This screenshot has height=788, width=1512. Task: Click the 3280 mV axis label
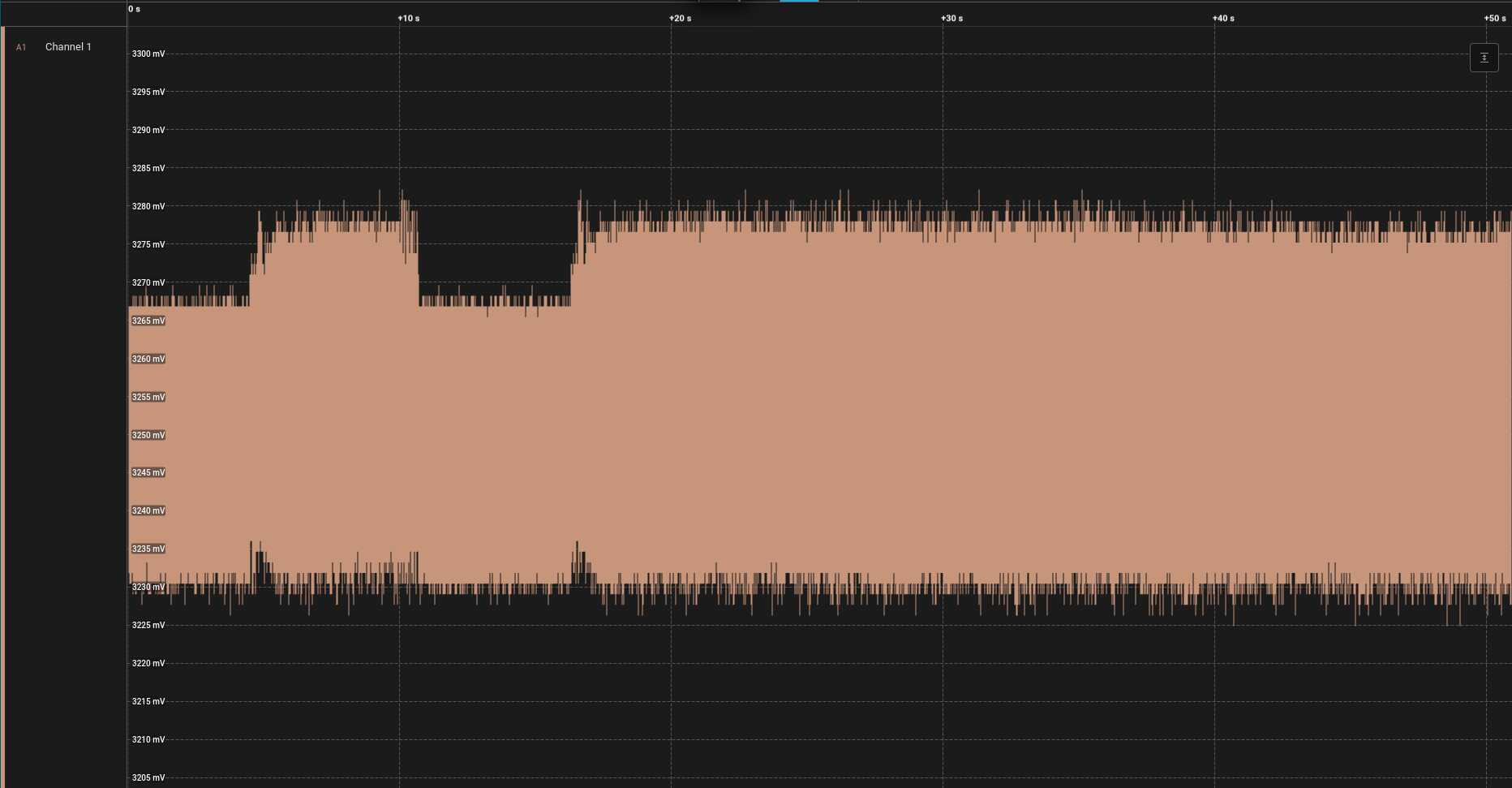click(x=148, y=207)
